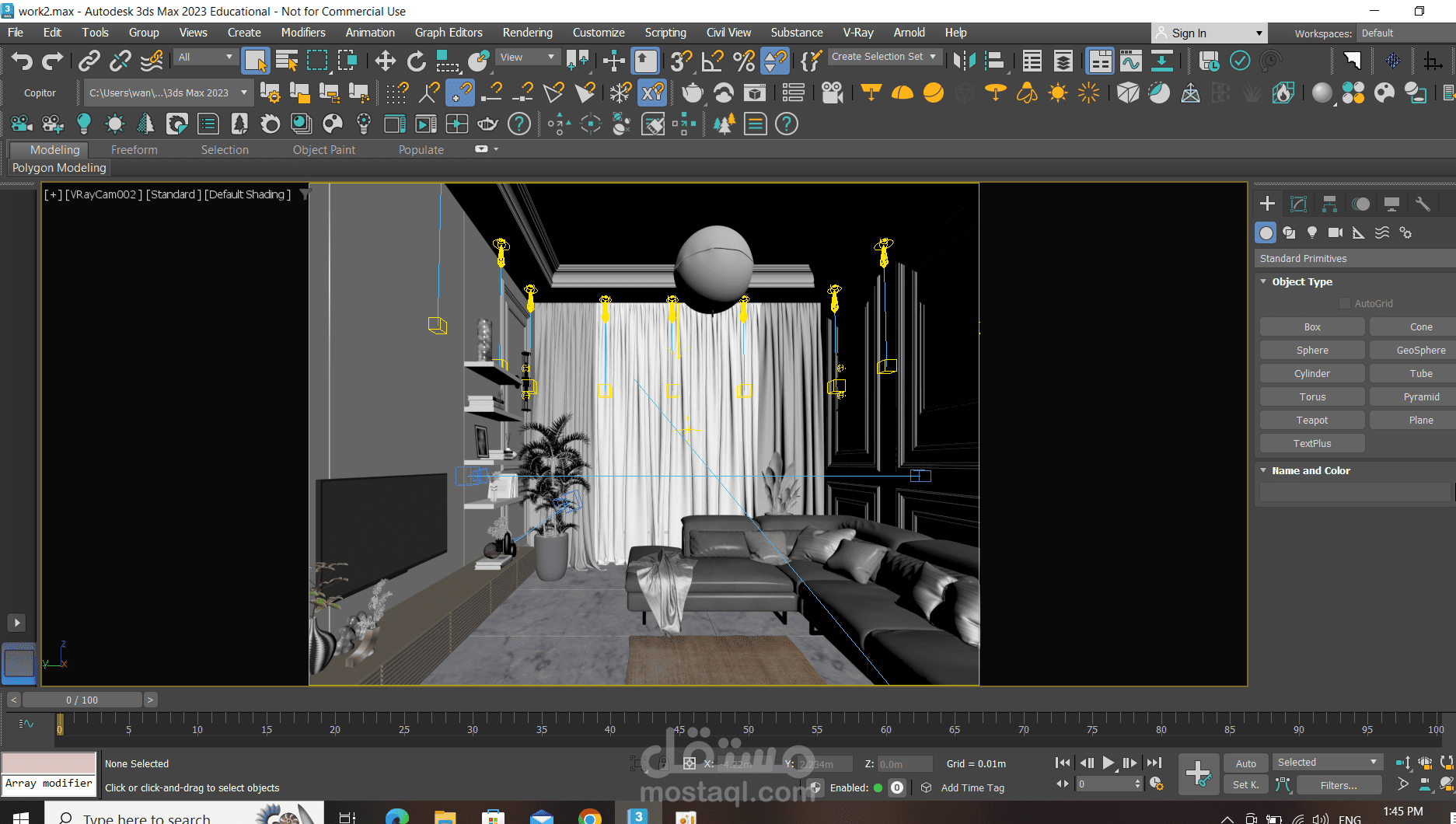The image size is (1456, 824).
Task: Switch to the Lights creation category
Action: pyautogui.click(x=1312, y=232)
